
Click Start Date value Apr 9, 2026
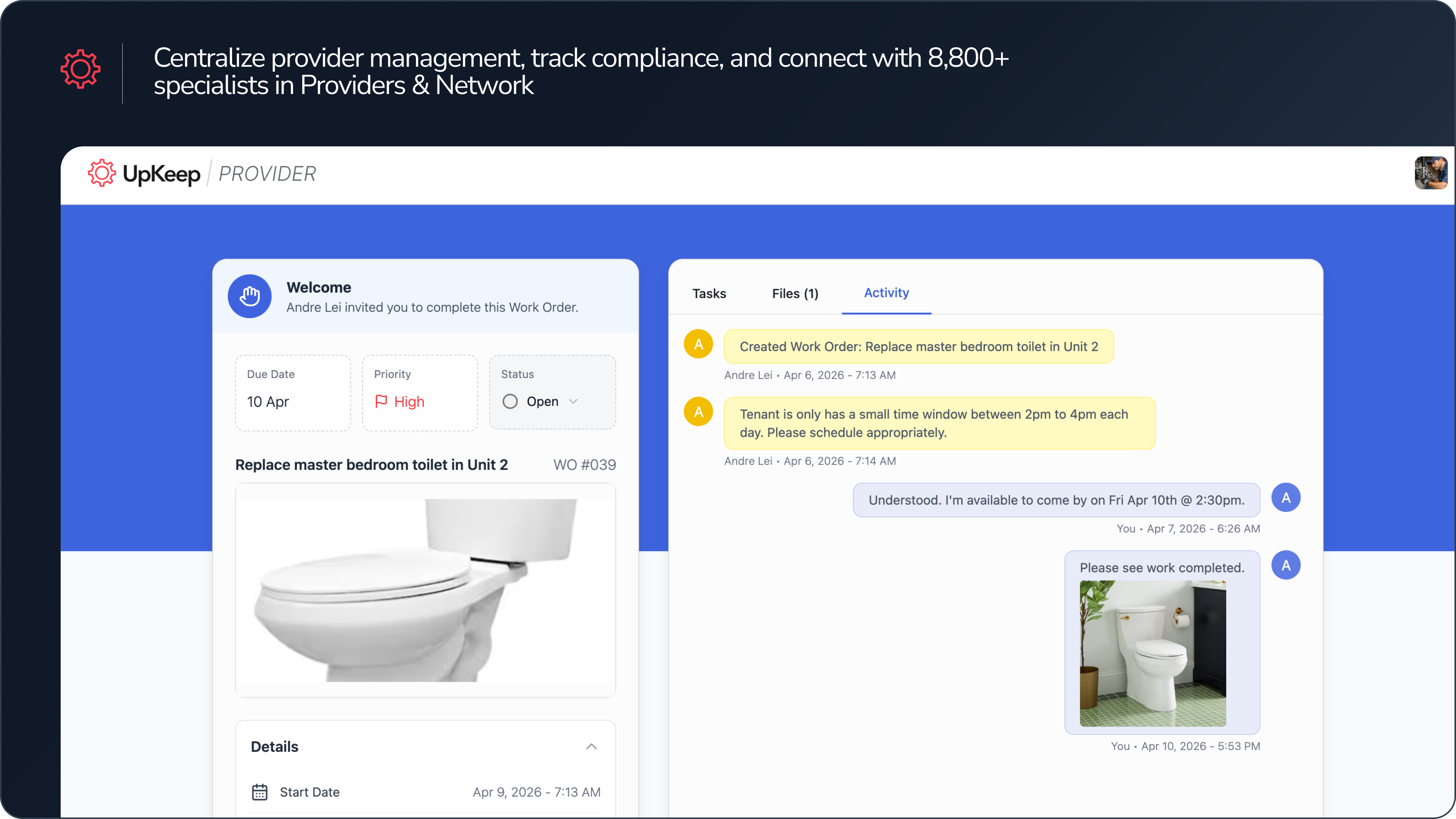[x=537, y=792]
